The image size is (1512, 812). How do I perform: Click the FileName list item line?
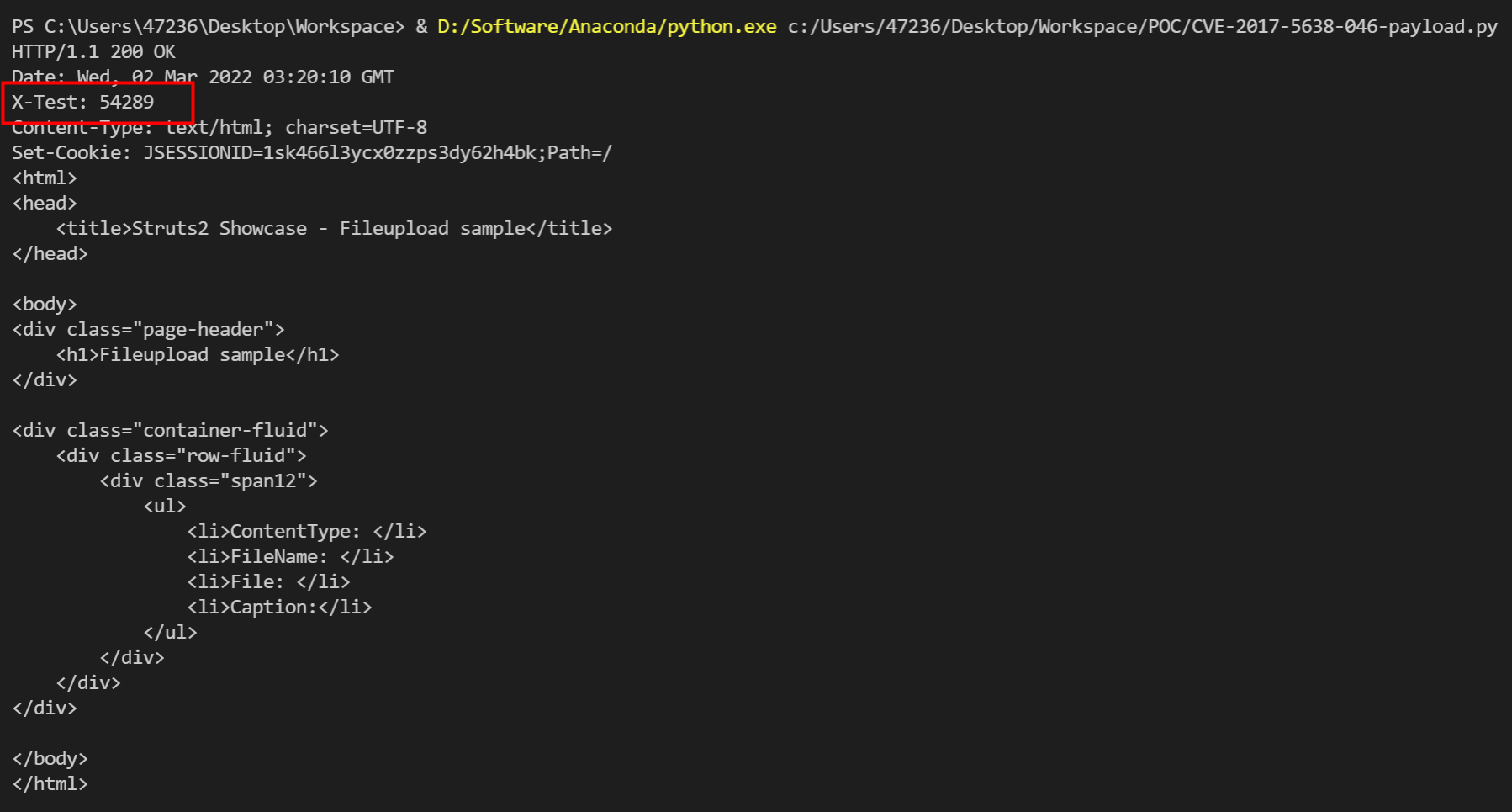pos(290,557)
